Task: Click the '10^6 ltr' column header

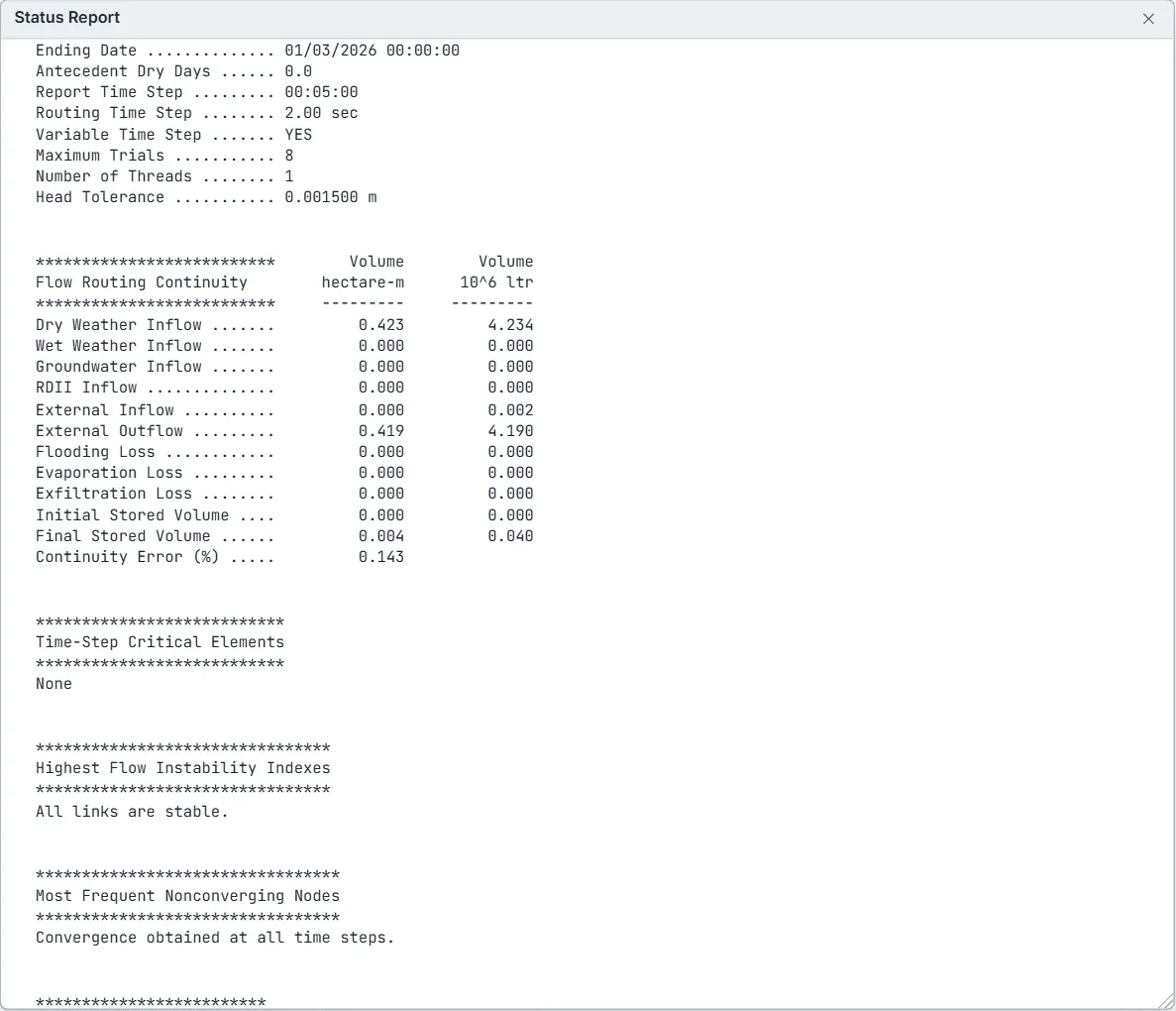Action: [496, 282]
